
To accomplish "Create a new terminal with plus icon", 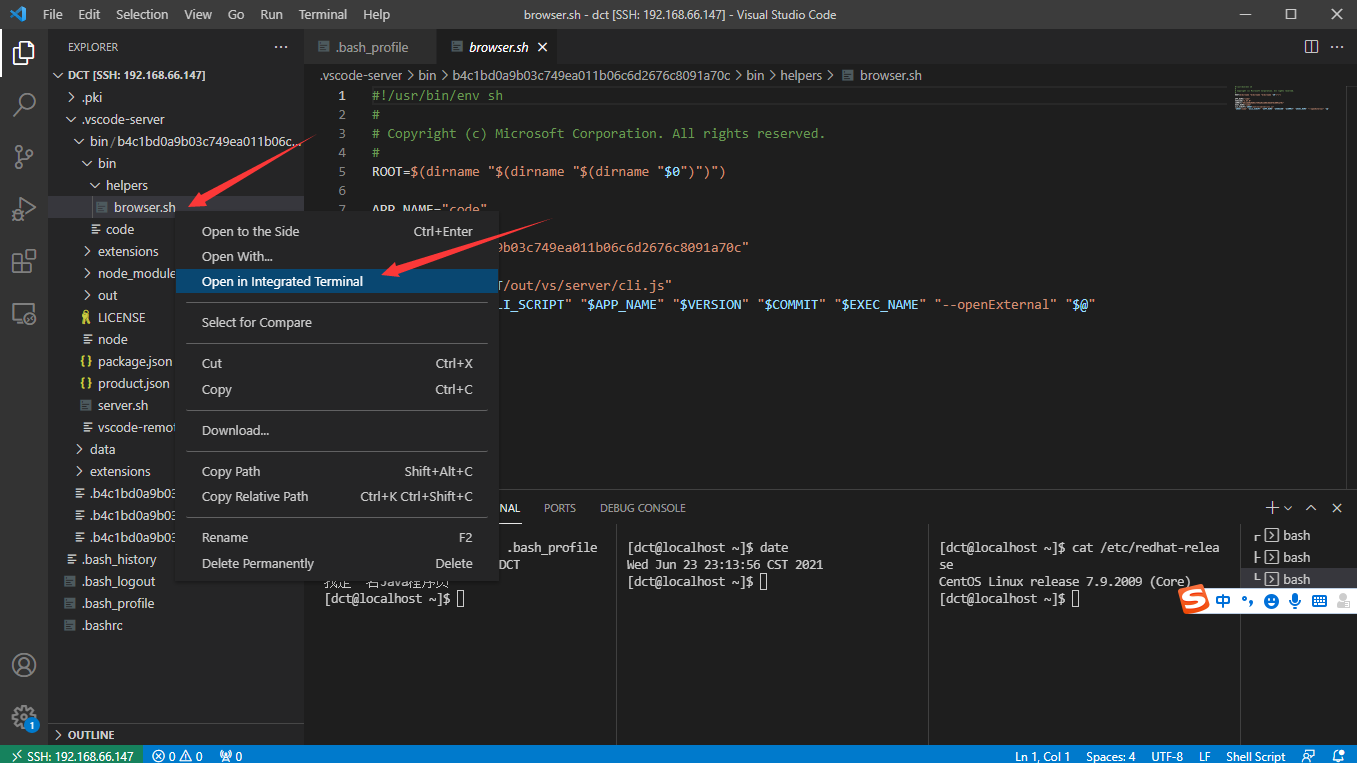I will tap(1272, 508).
